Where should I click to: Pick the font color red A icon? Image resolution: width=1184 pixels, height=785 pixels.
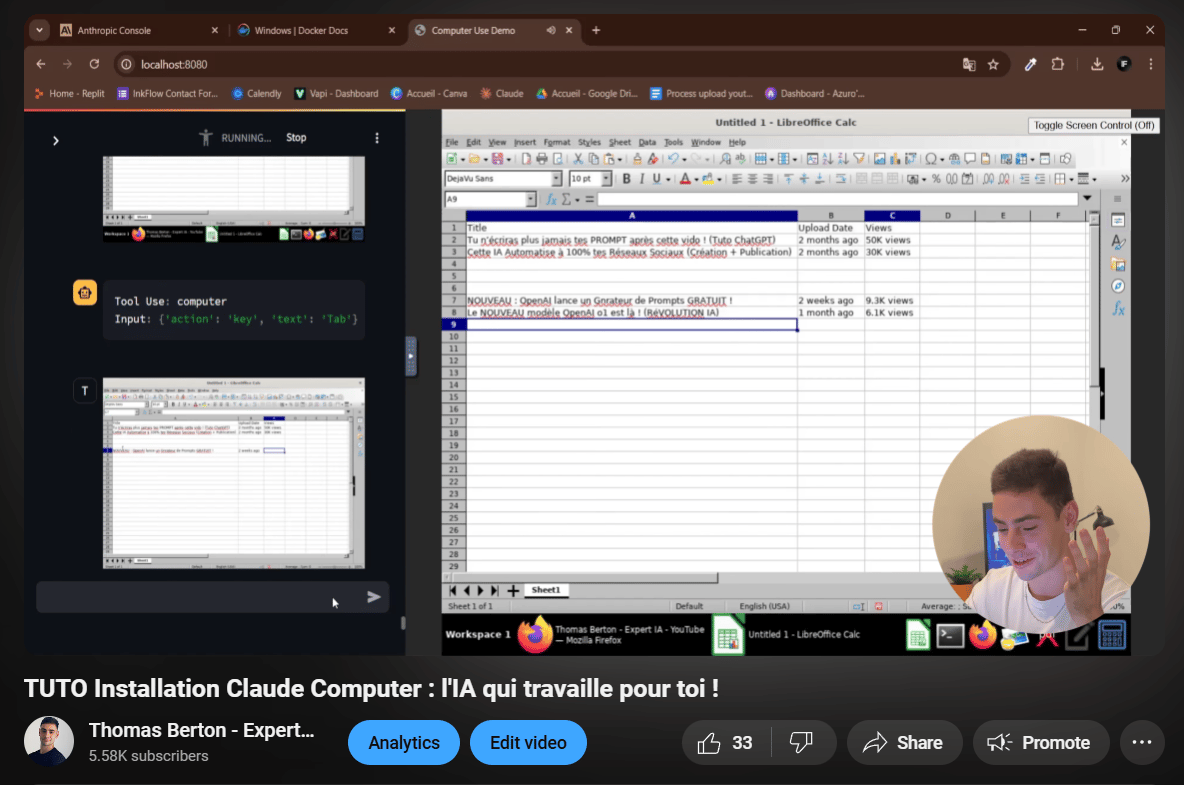[x=686, y=179]
